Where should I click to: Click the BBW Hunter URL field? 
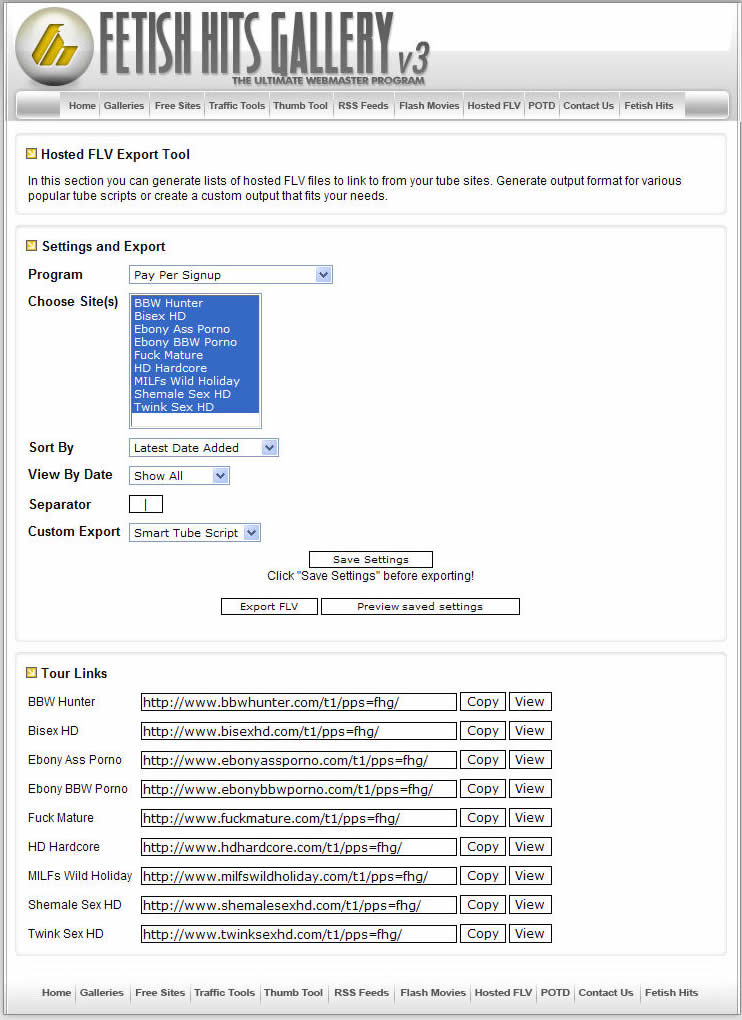pyautogui.click(x=298, y=702)
